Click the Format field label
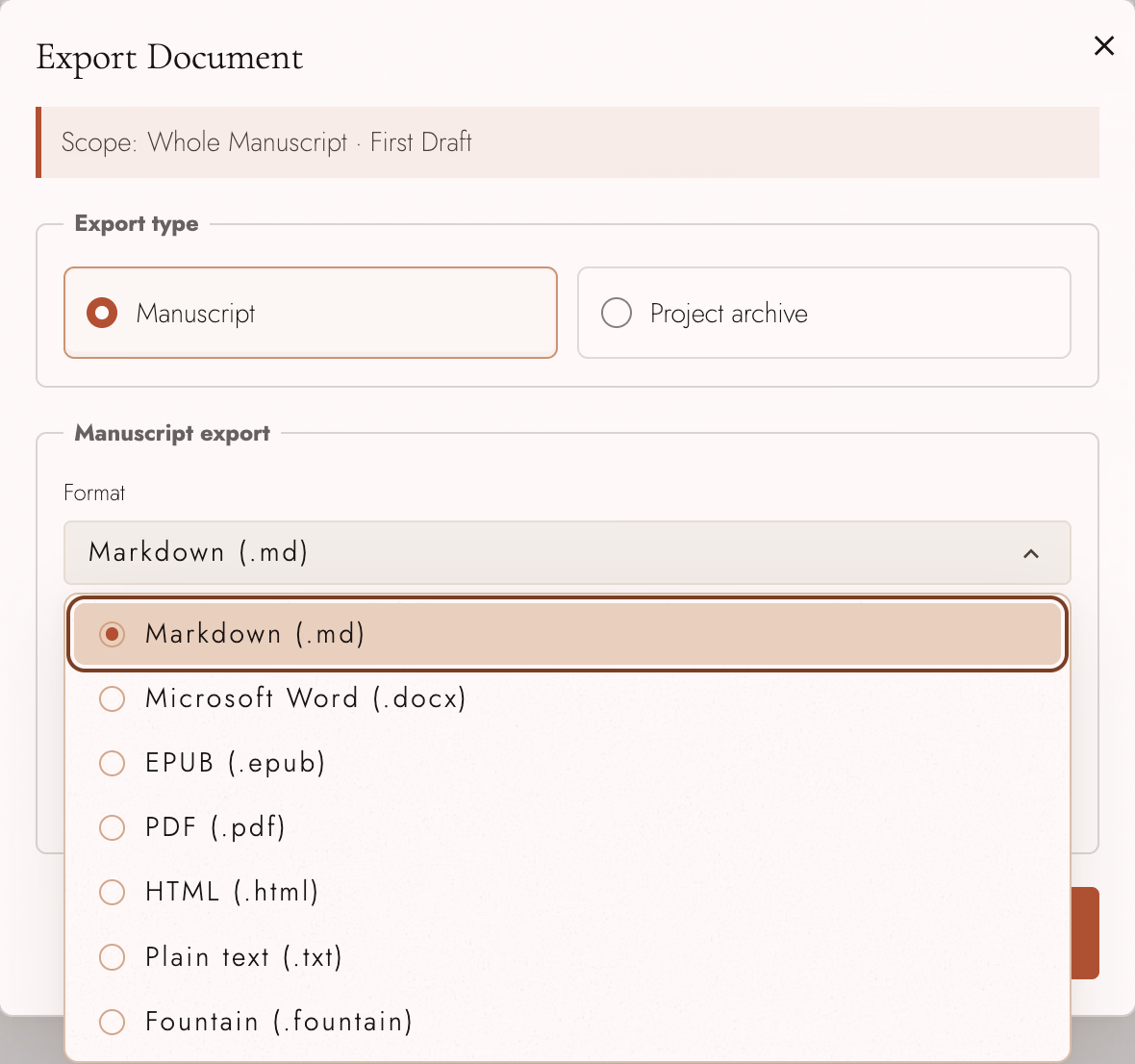The width and height of the screenshot is (1135, 1064). (x=94, y=493)
